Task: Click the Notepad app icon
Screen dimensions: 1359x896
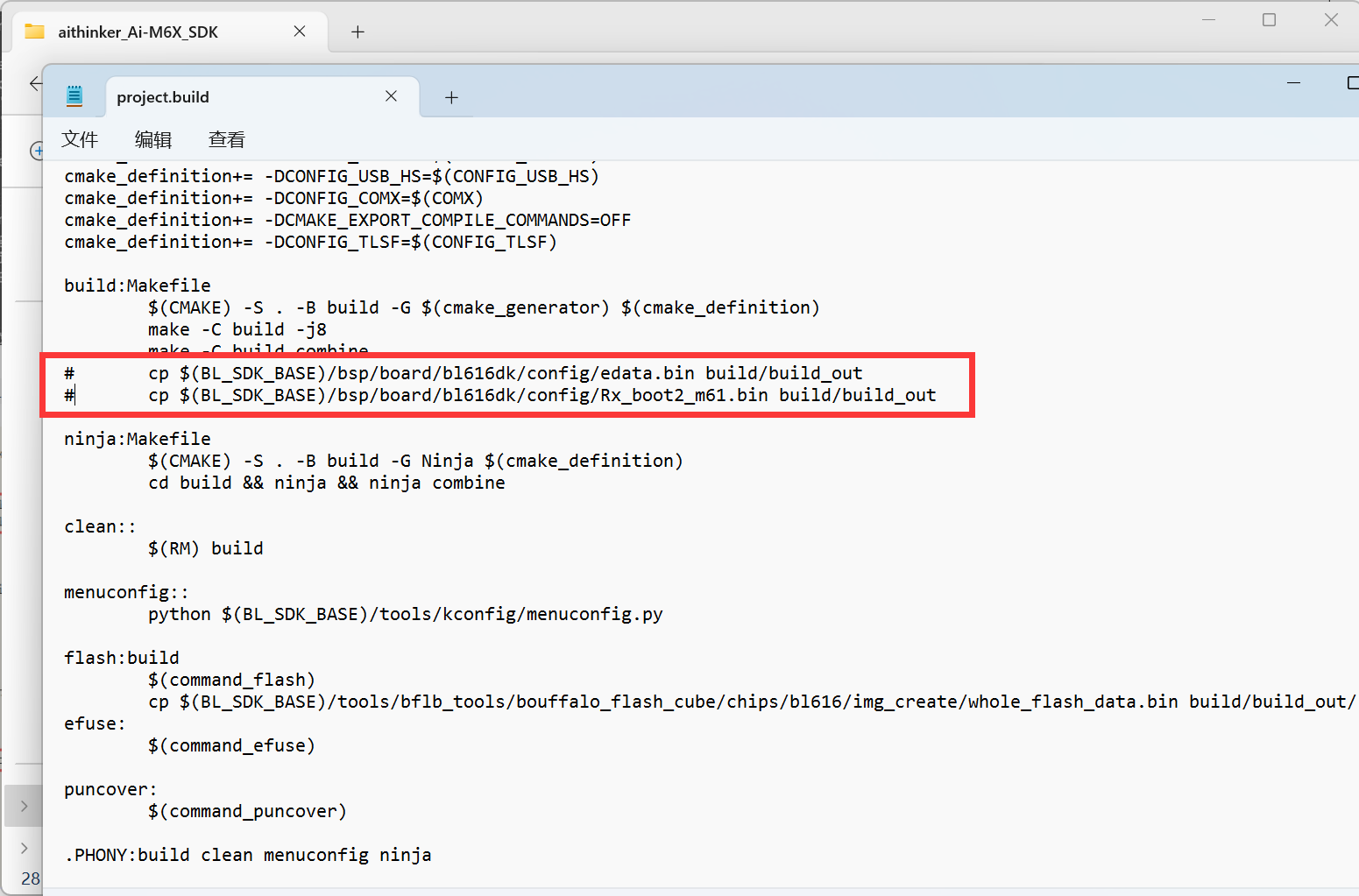Action: (74, 96)
